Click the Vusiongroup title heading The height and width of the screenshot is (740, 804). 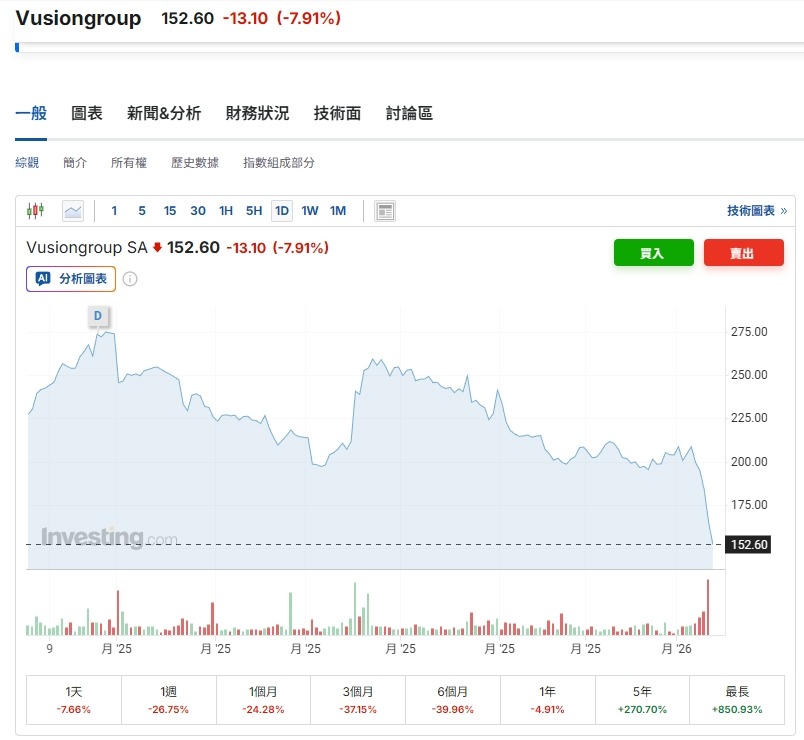tap(78, 18)
